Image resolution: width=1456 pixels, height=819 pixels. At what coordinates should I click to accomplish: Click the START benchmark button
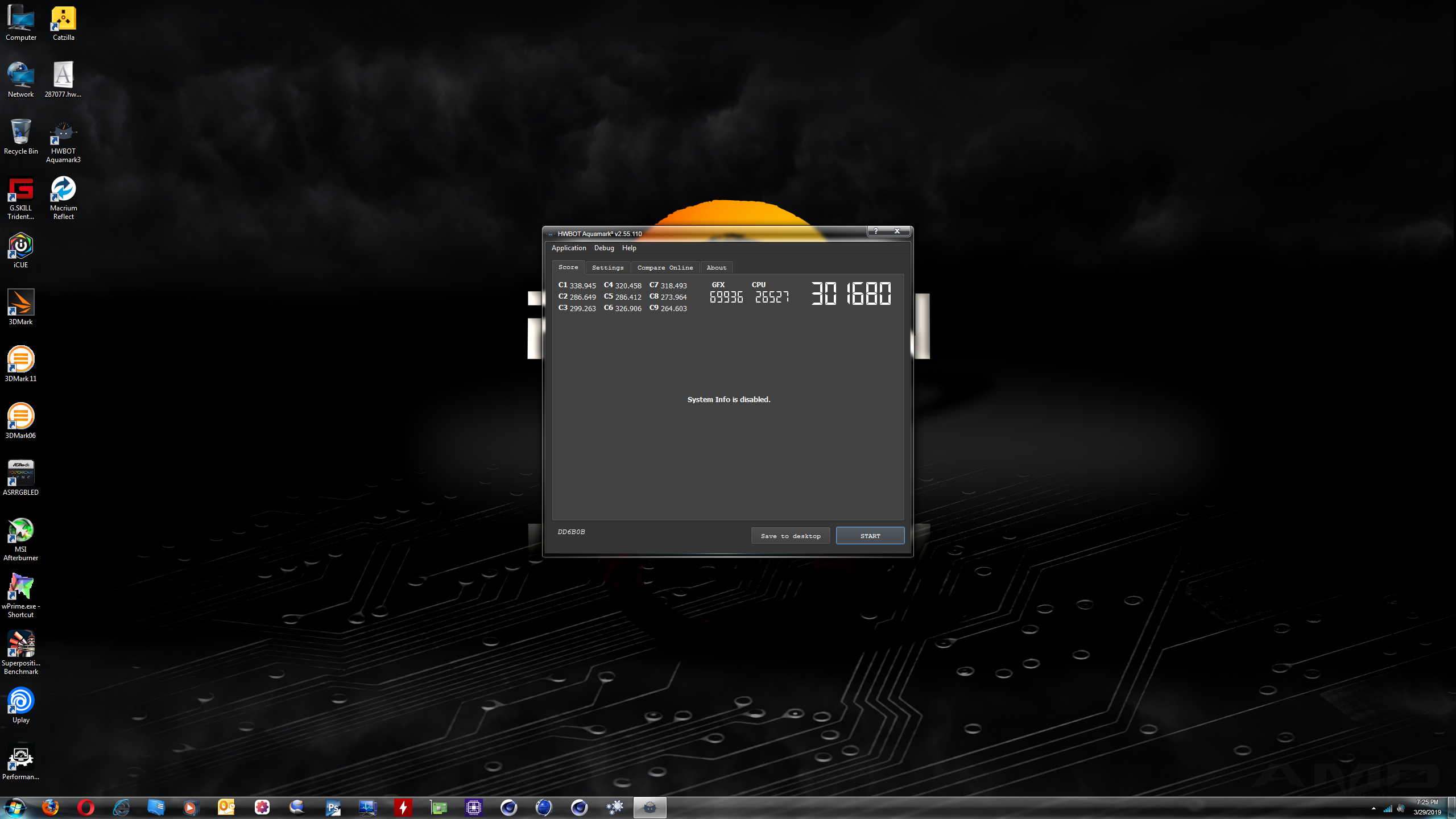point(870,536)
